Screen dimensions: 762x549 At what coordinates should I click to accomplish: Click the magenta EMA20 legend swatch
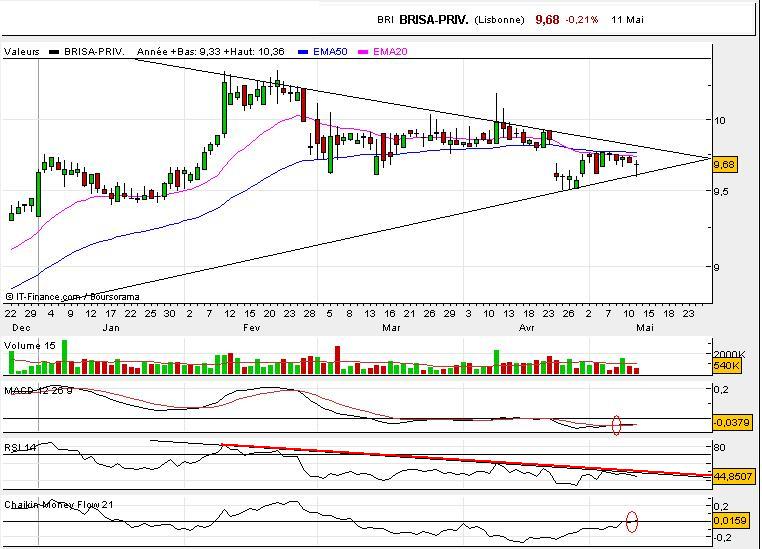pyautogui.click(x=363, y=52)
